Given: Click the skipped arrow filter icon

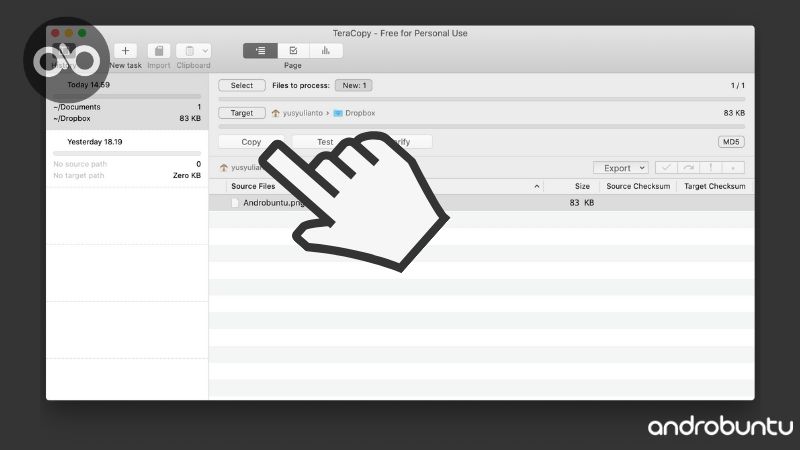Looking at the screenshot, I should pyautogui.click(x=689, y=167).
